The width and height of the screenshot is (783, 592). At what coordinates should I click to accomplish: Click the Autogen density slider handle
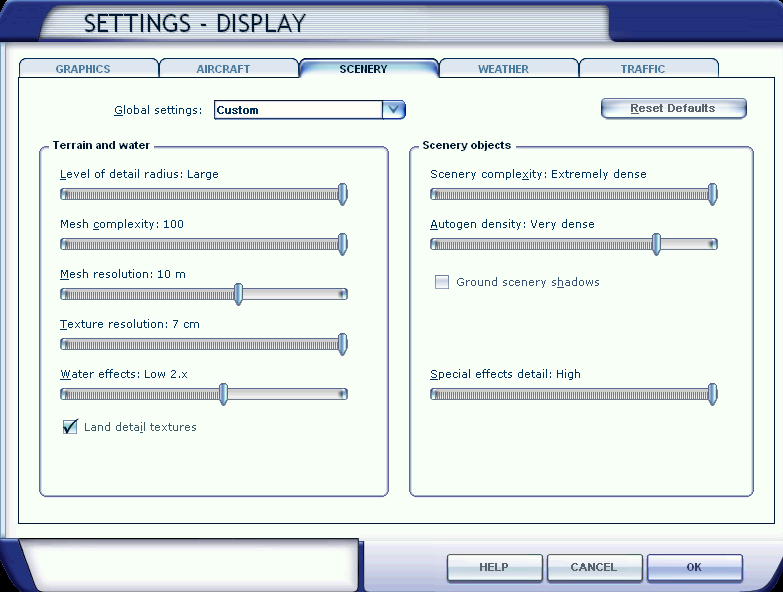point(657,244)
